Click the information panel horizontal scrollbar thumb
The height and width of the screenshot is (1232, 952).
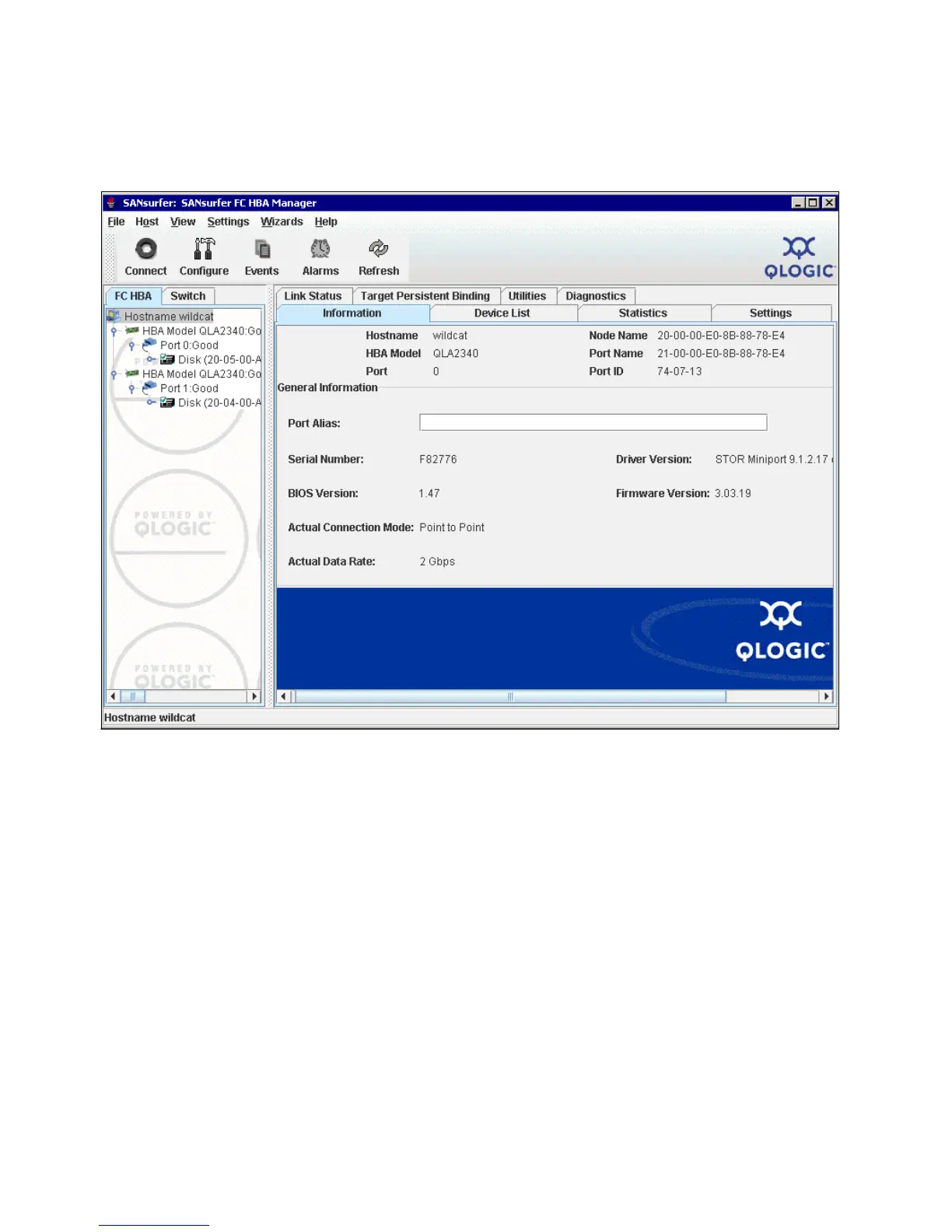(510, 697)
